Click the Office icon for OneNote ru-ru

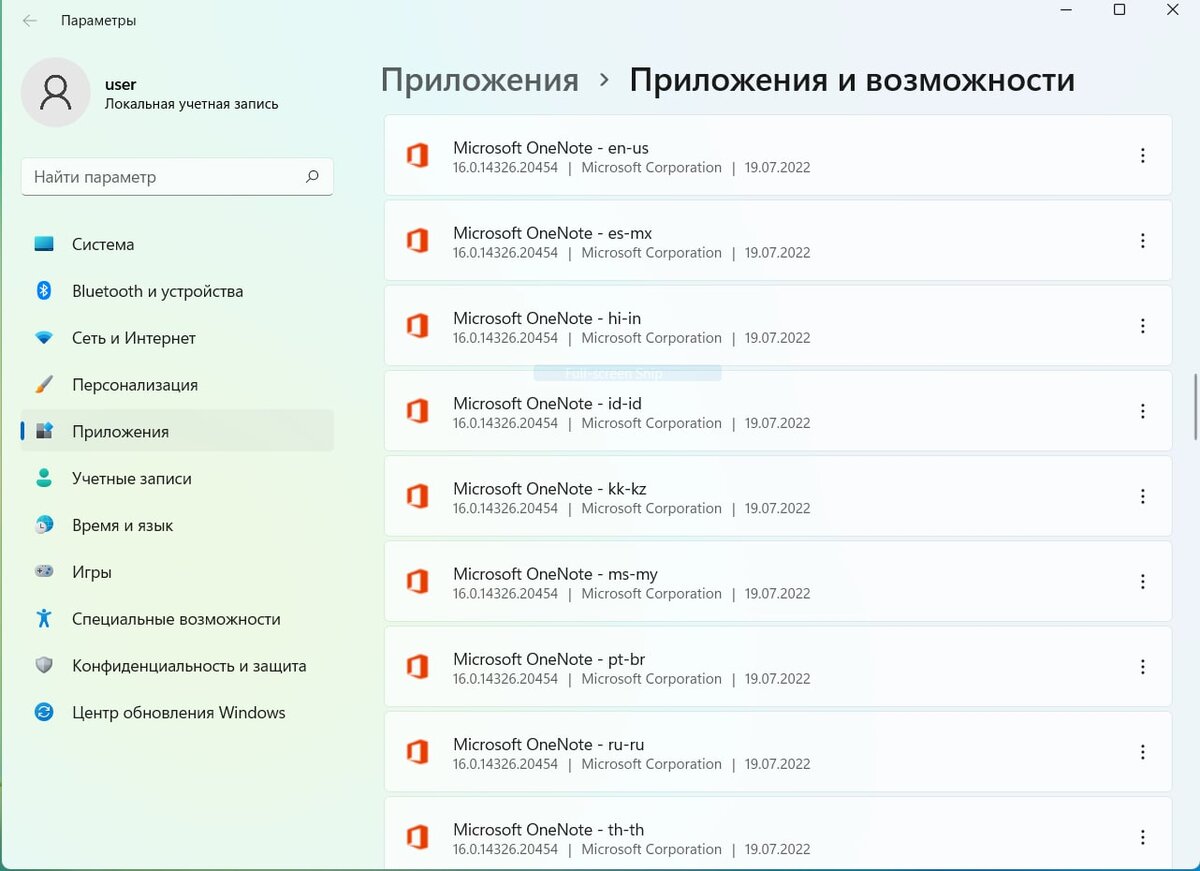pyautogui.click(x=417, y=752)
